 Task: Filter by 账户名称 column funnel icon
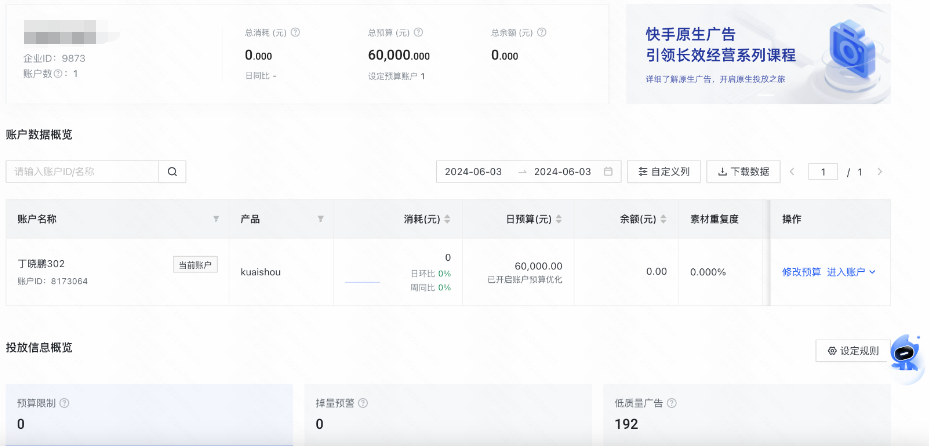(216, 219)
